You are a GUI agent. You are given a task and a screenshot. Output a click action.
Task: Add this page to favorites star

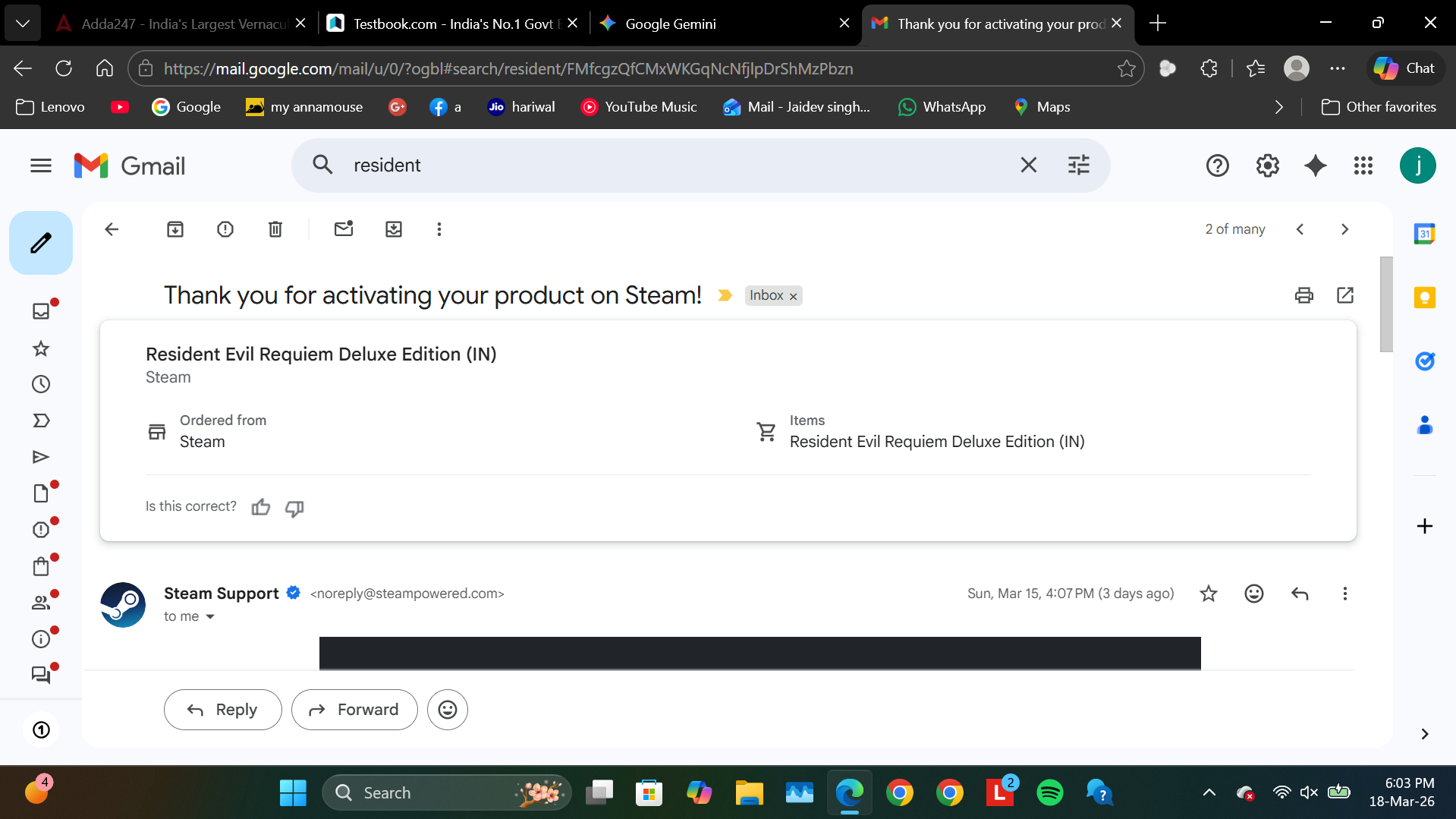click(x=1127, y=68)
